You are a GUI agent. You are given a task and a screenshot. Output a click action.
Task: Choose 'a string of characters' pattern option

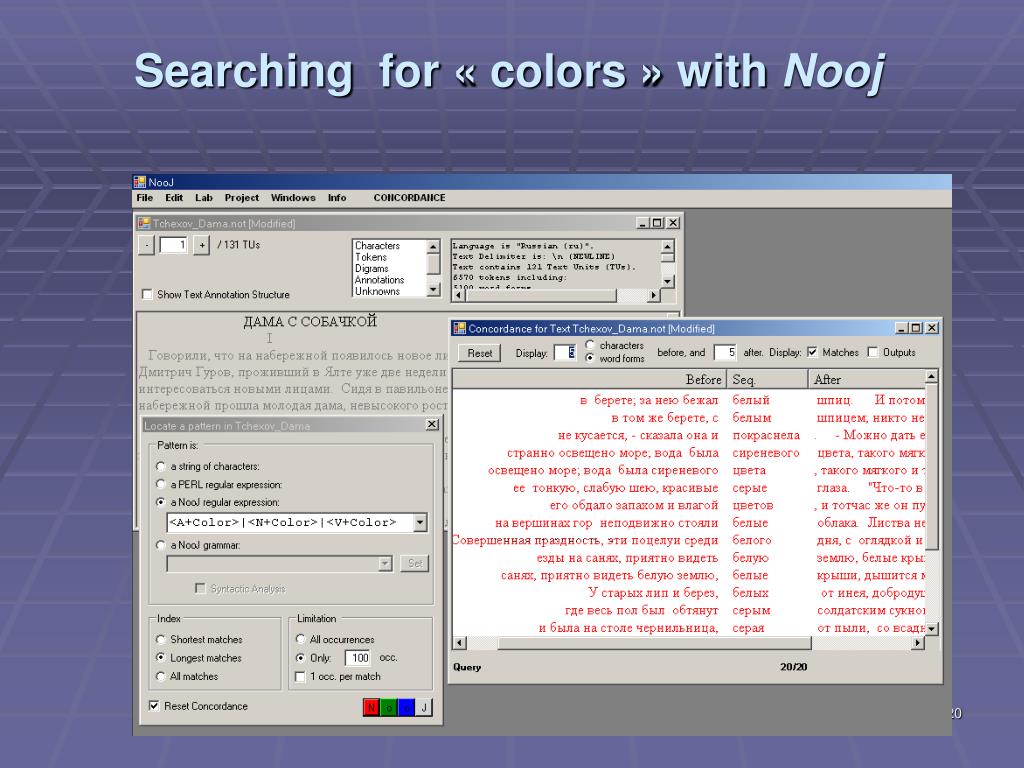pyautogui.click(x=161, y=466)
